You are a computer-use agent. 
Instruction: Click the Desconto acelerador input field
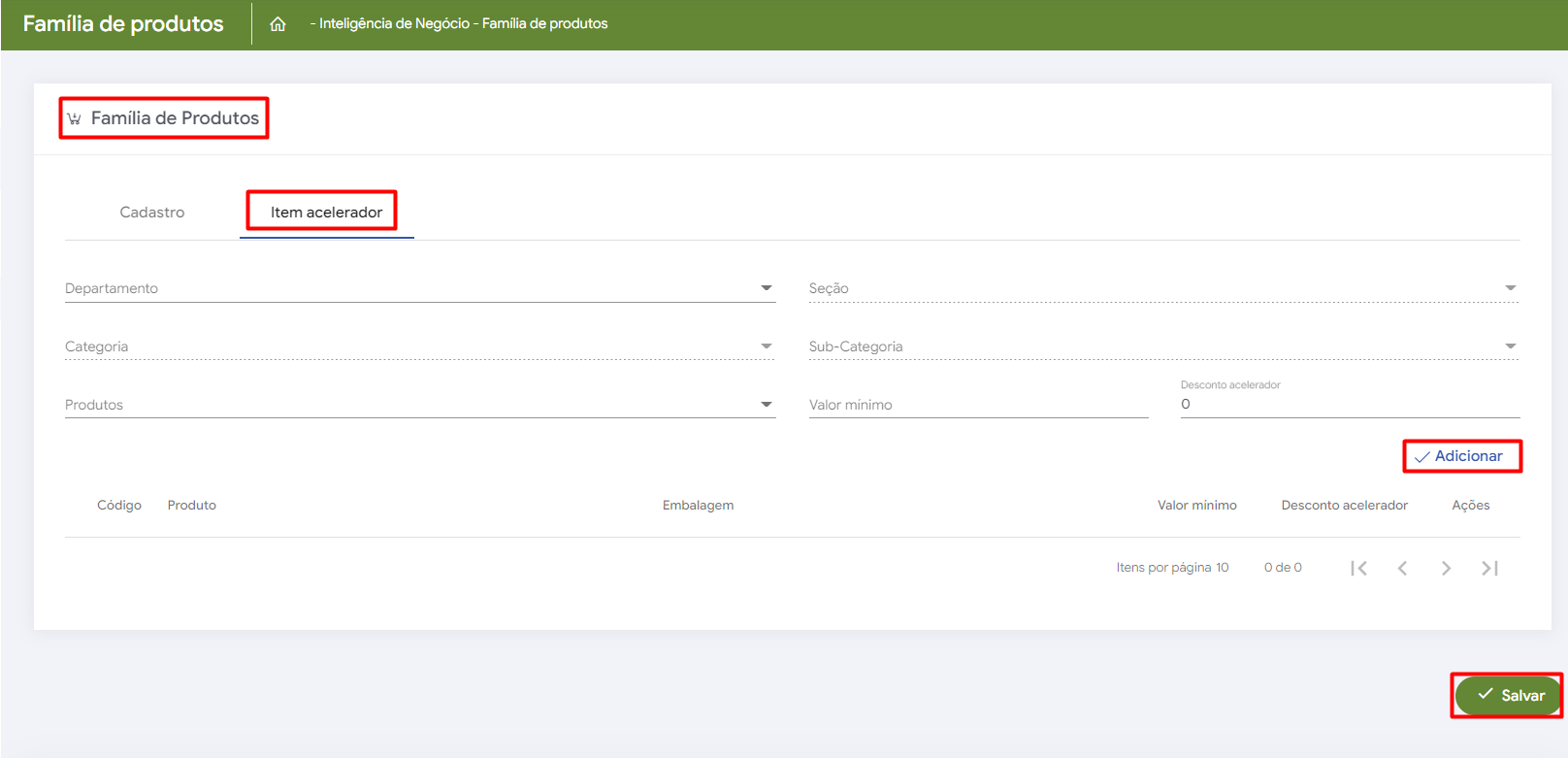click(x=1349, y=405)
